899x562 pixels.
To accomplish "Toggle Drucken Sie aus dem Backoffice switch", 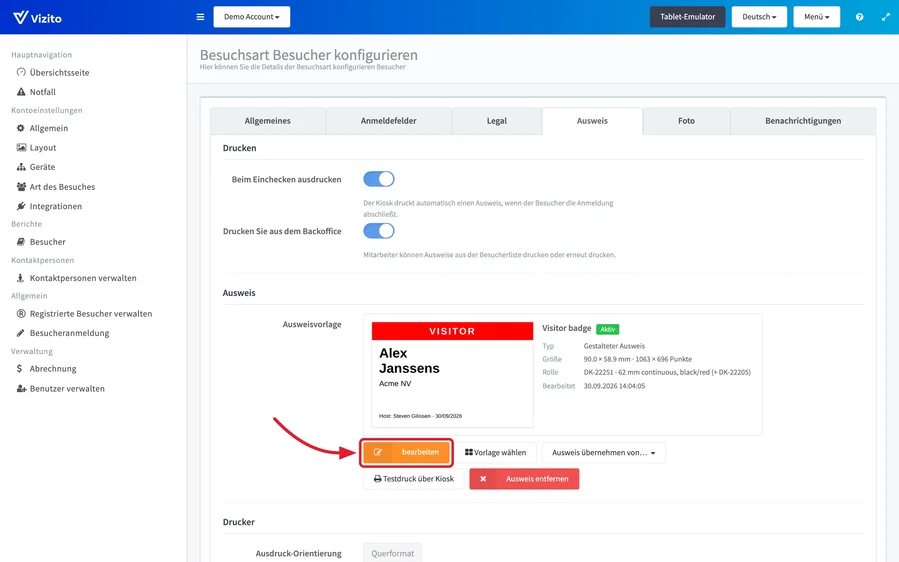I will 379,231.
